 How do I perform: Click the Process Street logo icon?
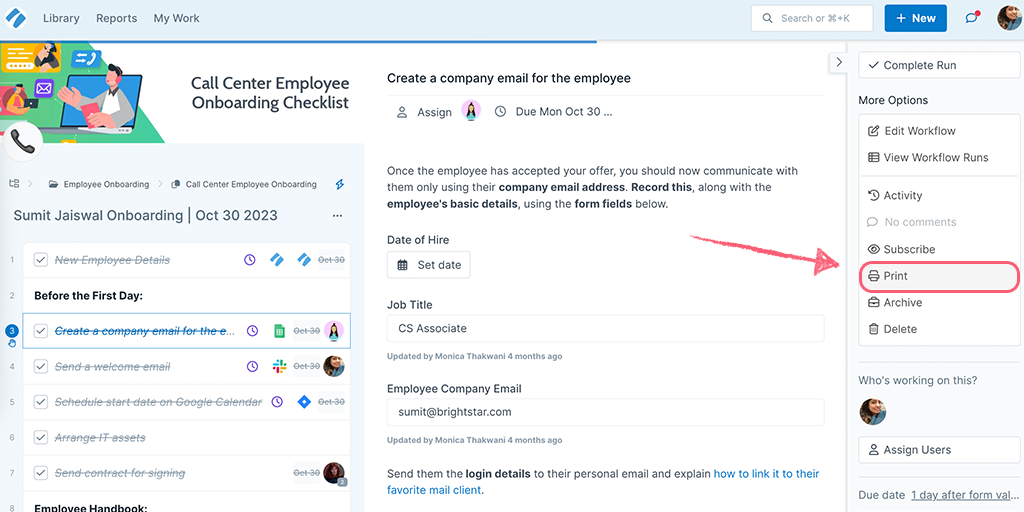coord(16,18)
